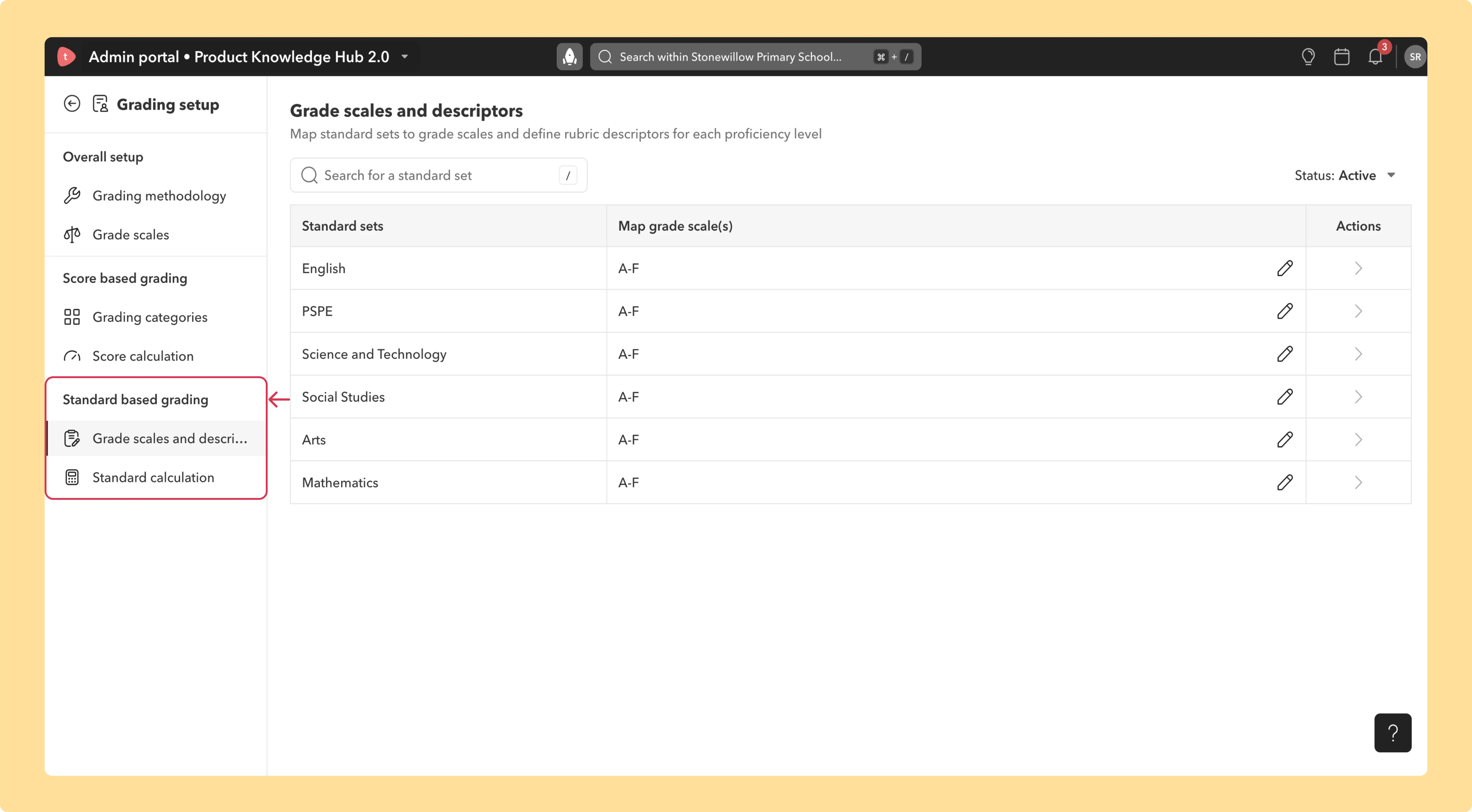Open the calendar icon in top bar
Screen dimensions: 1472x812
point(1342,57)
